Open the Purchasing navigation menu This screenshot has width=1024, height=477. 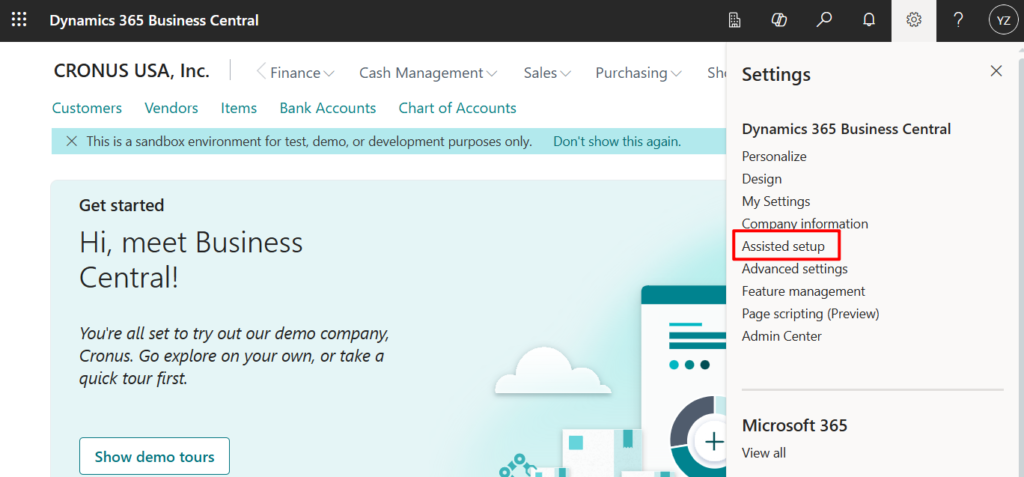[x=638, y=73]
